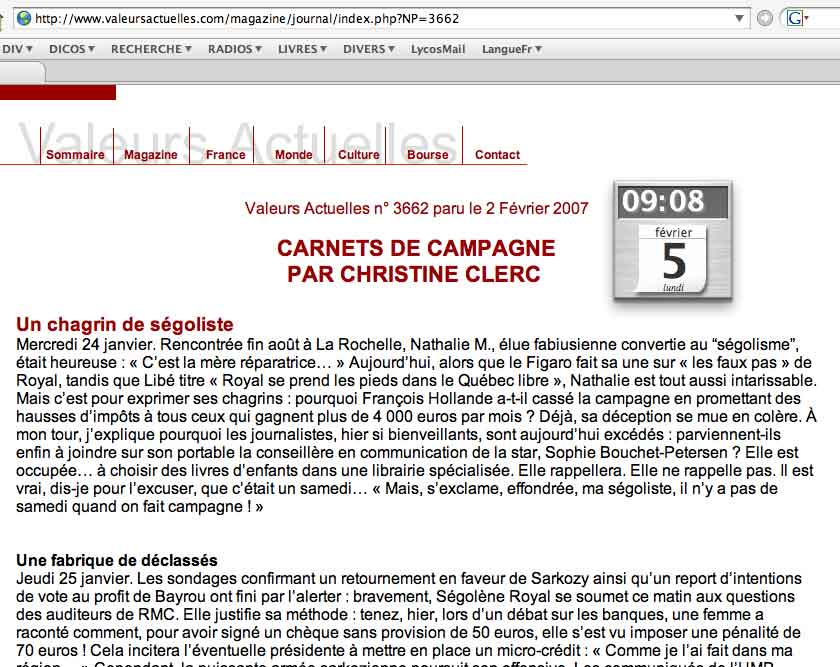The height and width of the screenshot is (667, 840).
Task: Expand the DIV bookmarks folder
Action: 16,49
